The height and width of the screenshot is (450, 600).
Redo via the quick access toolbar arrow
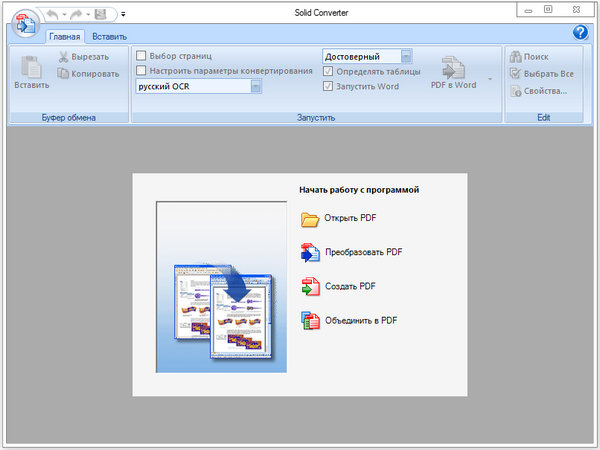click(x=76, y=15)
